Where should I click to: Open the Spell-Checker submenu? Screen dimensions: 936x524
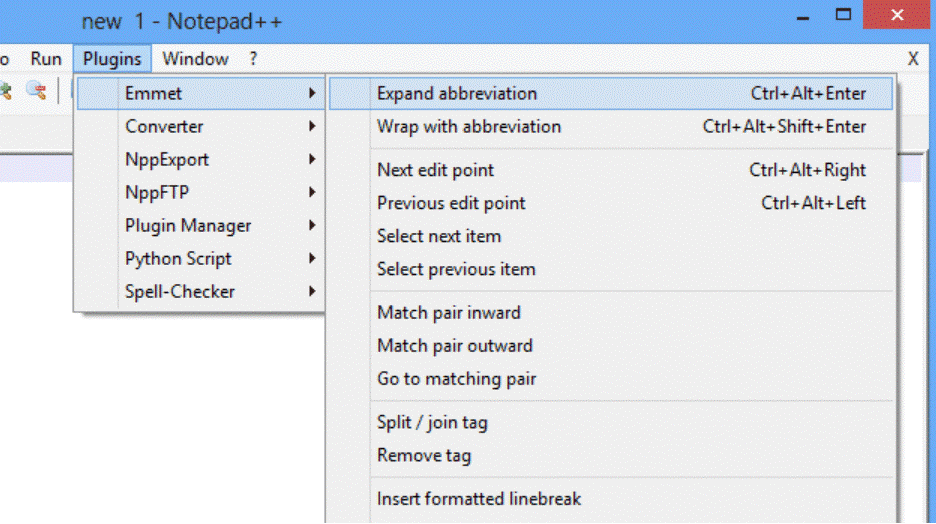[201, 292]
